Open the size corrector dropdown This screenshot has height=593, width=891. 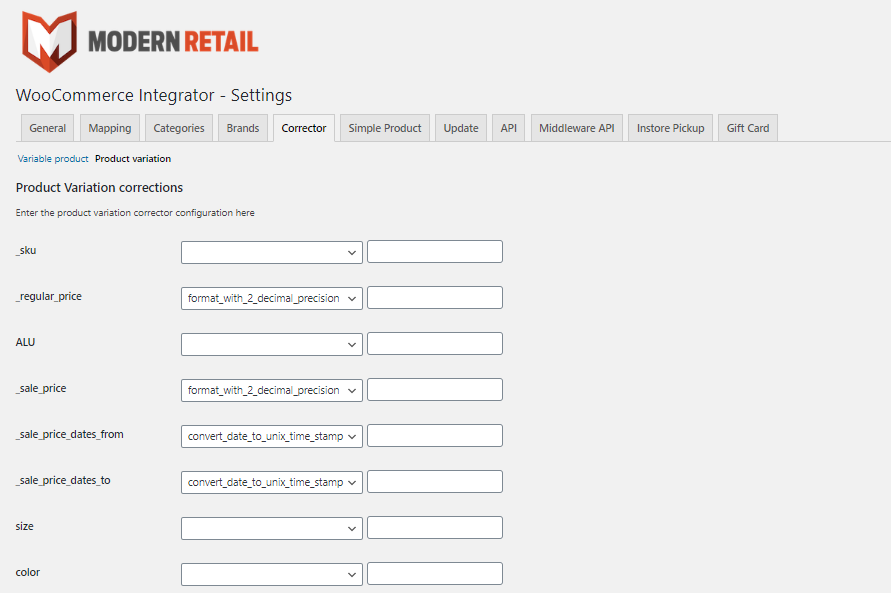pos(272,528)
